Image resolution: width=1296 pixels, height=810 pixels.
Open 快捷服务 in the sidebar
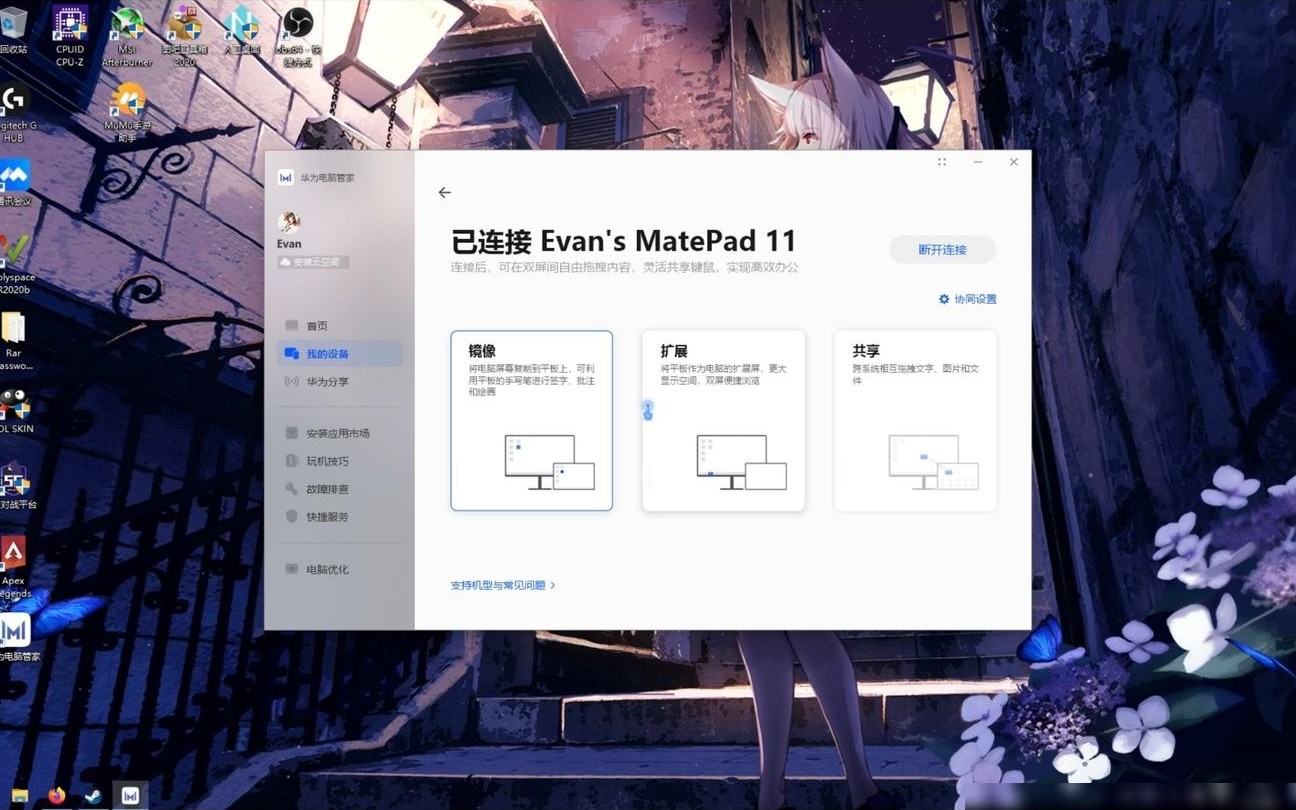point(339,517)
